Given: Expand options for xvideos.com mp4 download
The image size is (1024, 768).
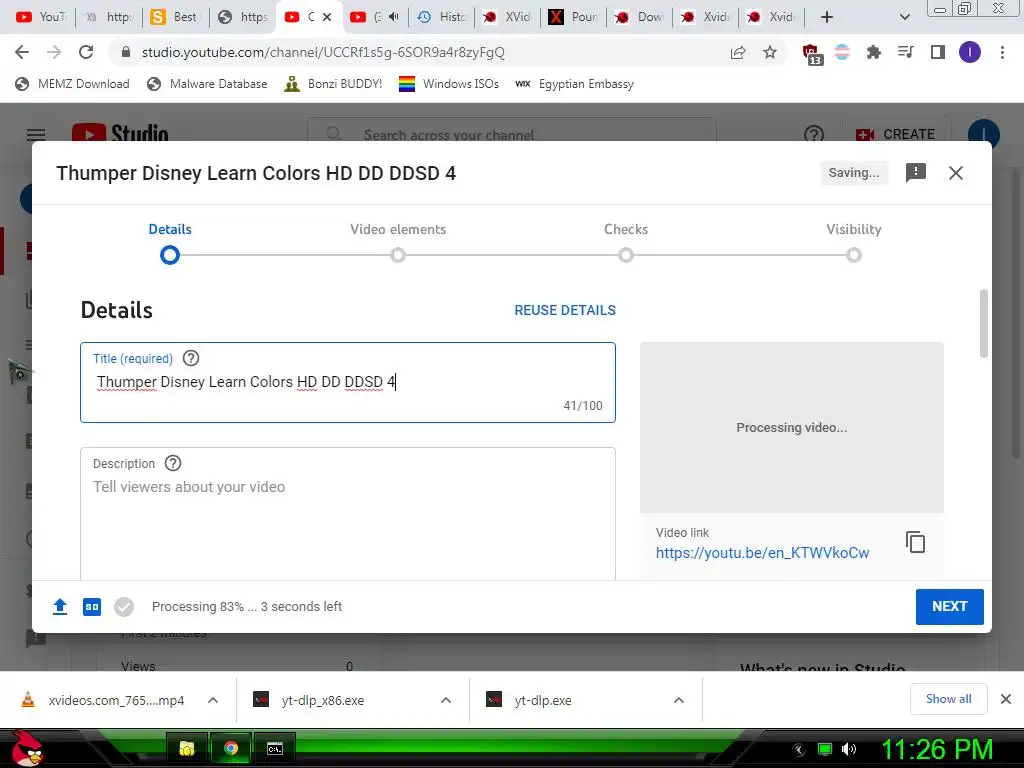Looking at the screenshot, I should [x=213, y=700].
